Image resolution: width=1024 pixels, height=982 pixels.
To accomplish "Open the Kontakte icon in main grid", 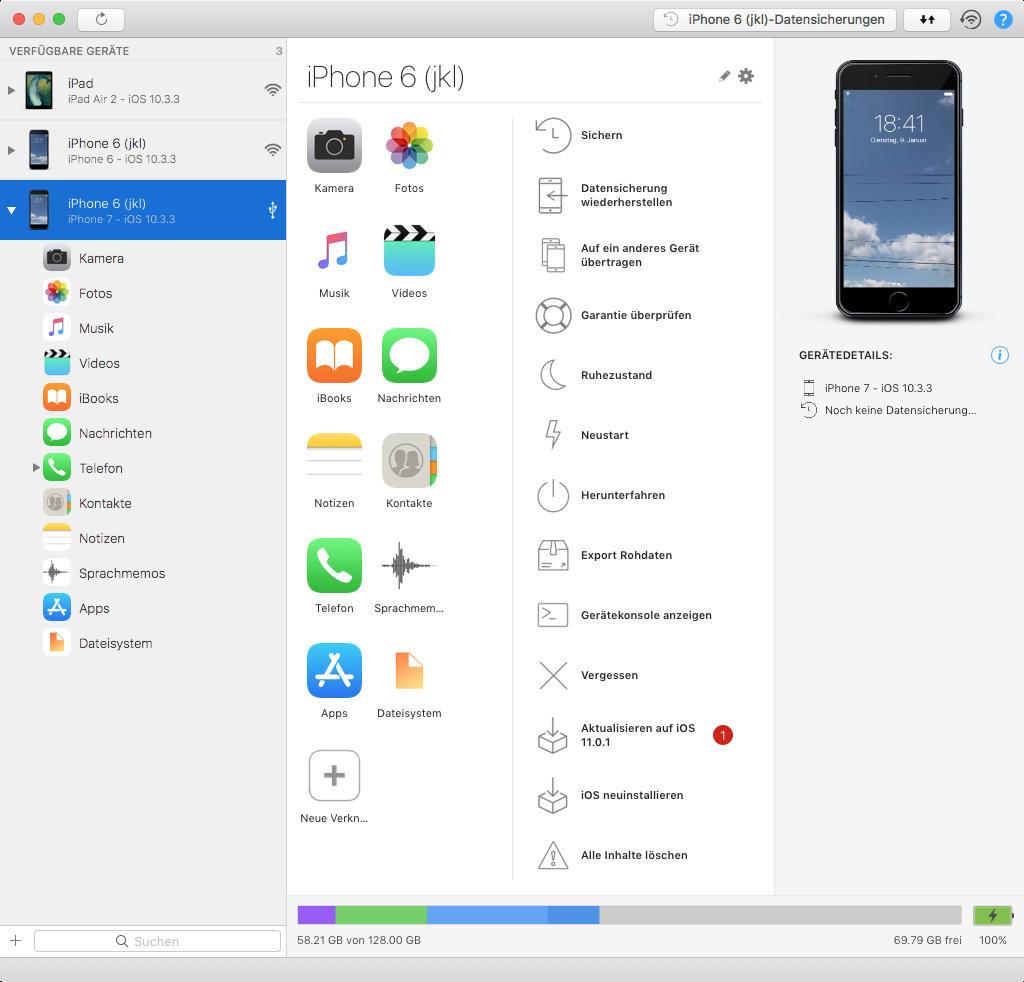I will click(409, 460).
